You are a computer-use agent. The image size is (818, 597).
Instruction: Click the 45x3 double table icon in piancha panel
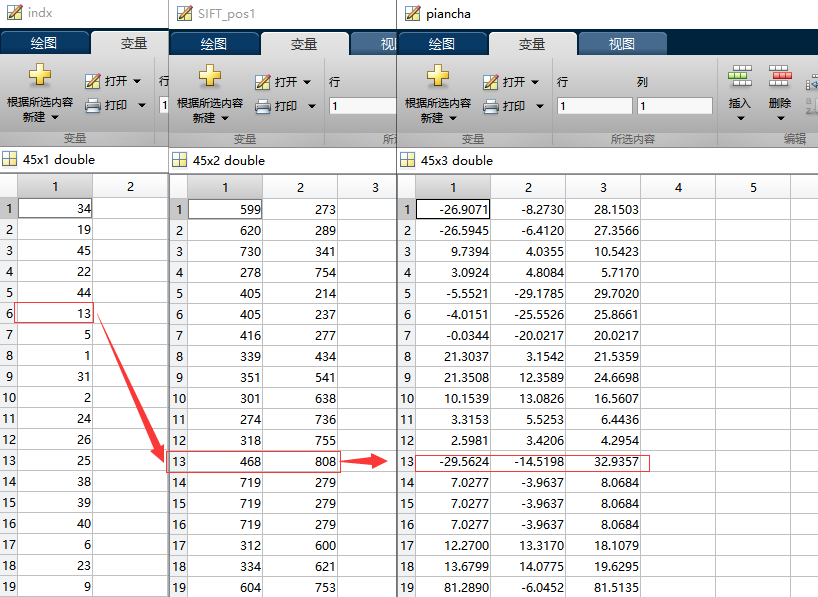[x=407, y=160]
